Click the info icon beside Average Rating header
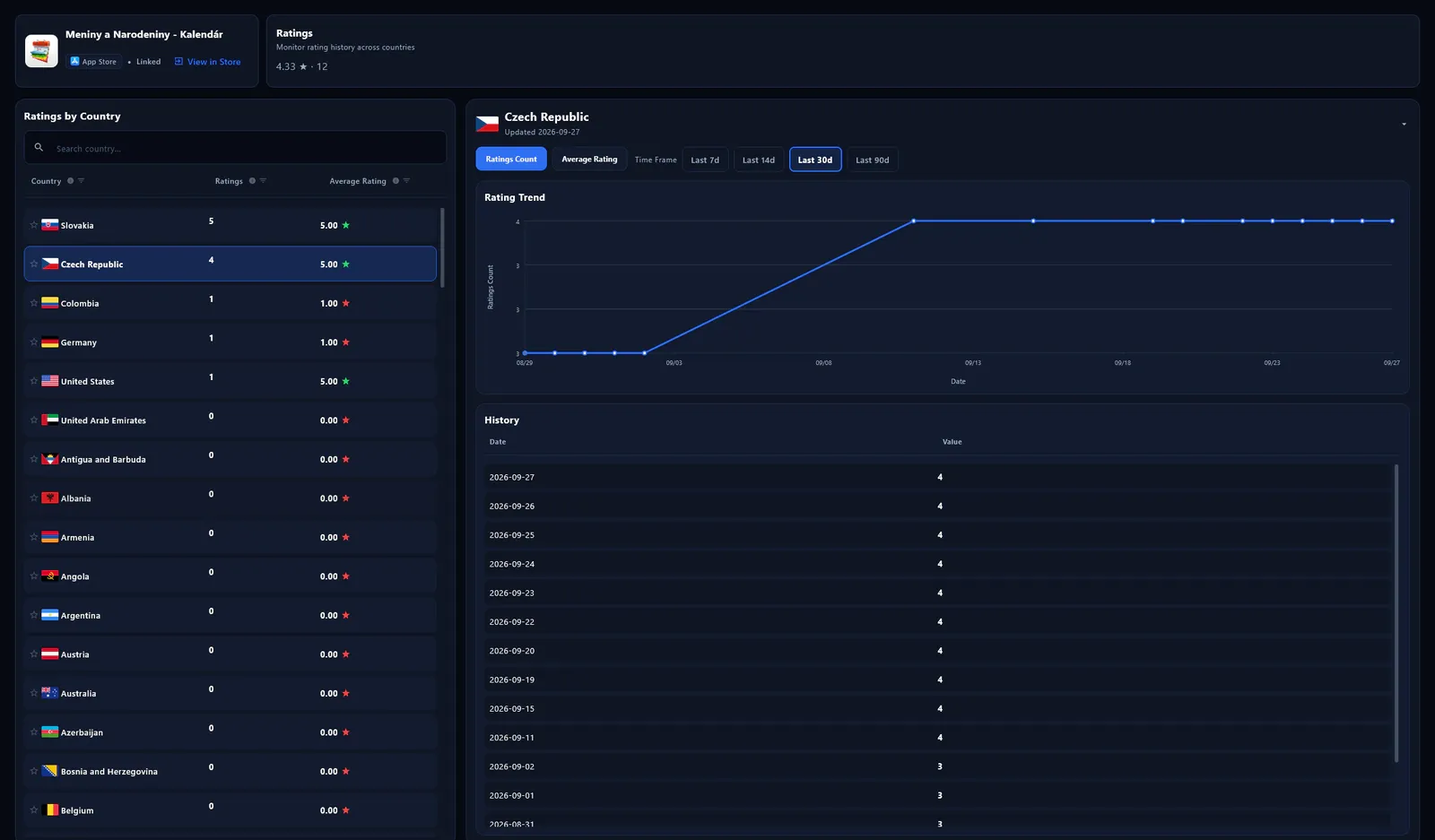The height and width of the screenshot is (840, 1435). (x=396, y=181)
